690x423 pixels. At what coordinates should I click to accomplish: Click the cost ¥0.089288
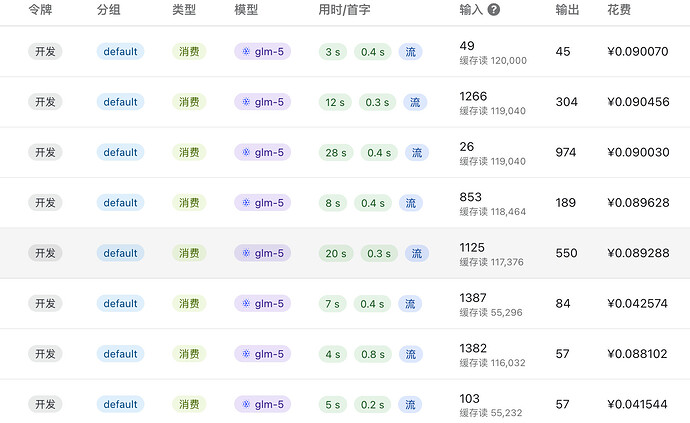(x=639, y=253)
